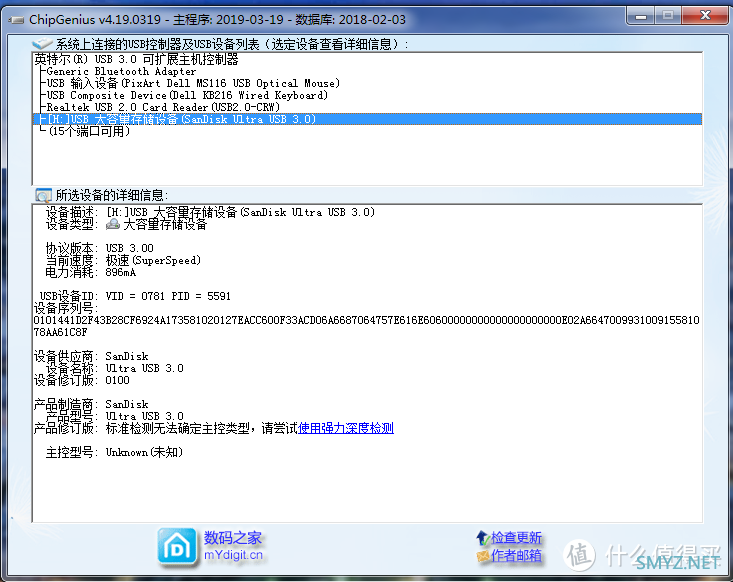Click the mass storage device type icon
This screenshot has width=733, height=582.
coord(113,224)
